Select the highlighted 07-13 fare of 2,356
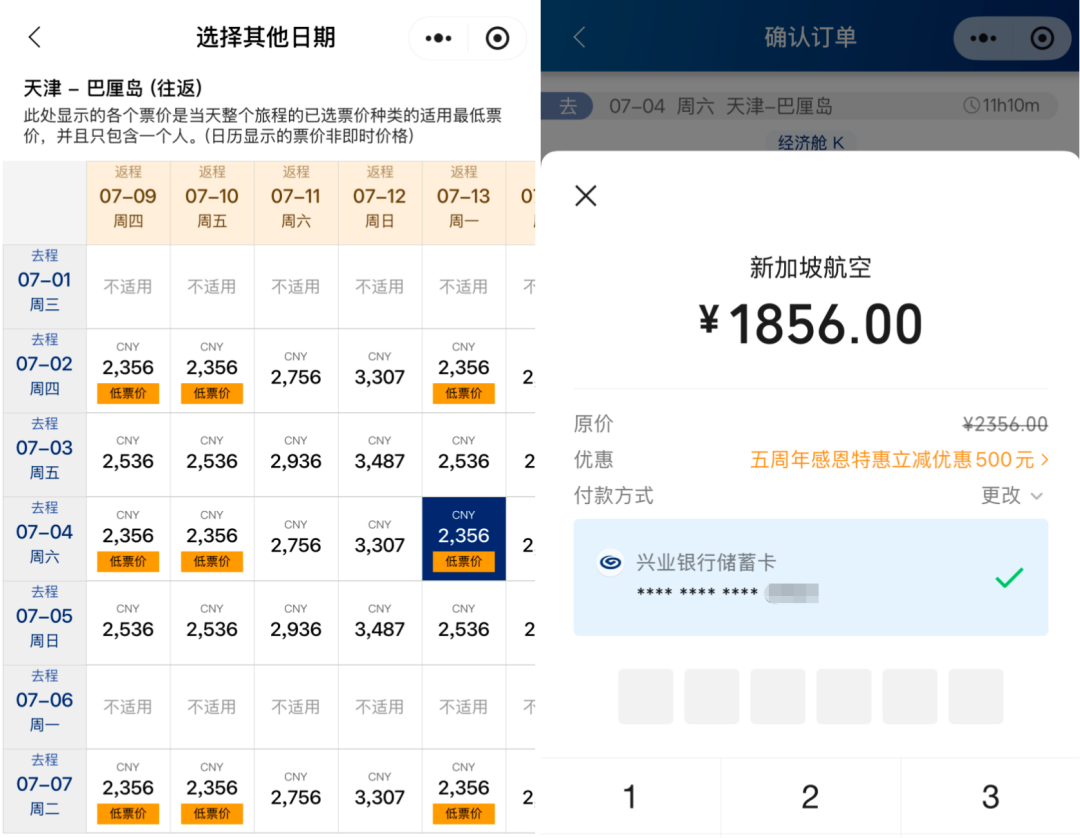This screenshot has height=838, width=1080. (x=463, y=538)
